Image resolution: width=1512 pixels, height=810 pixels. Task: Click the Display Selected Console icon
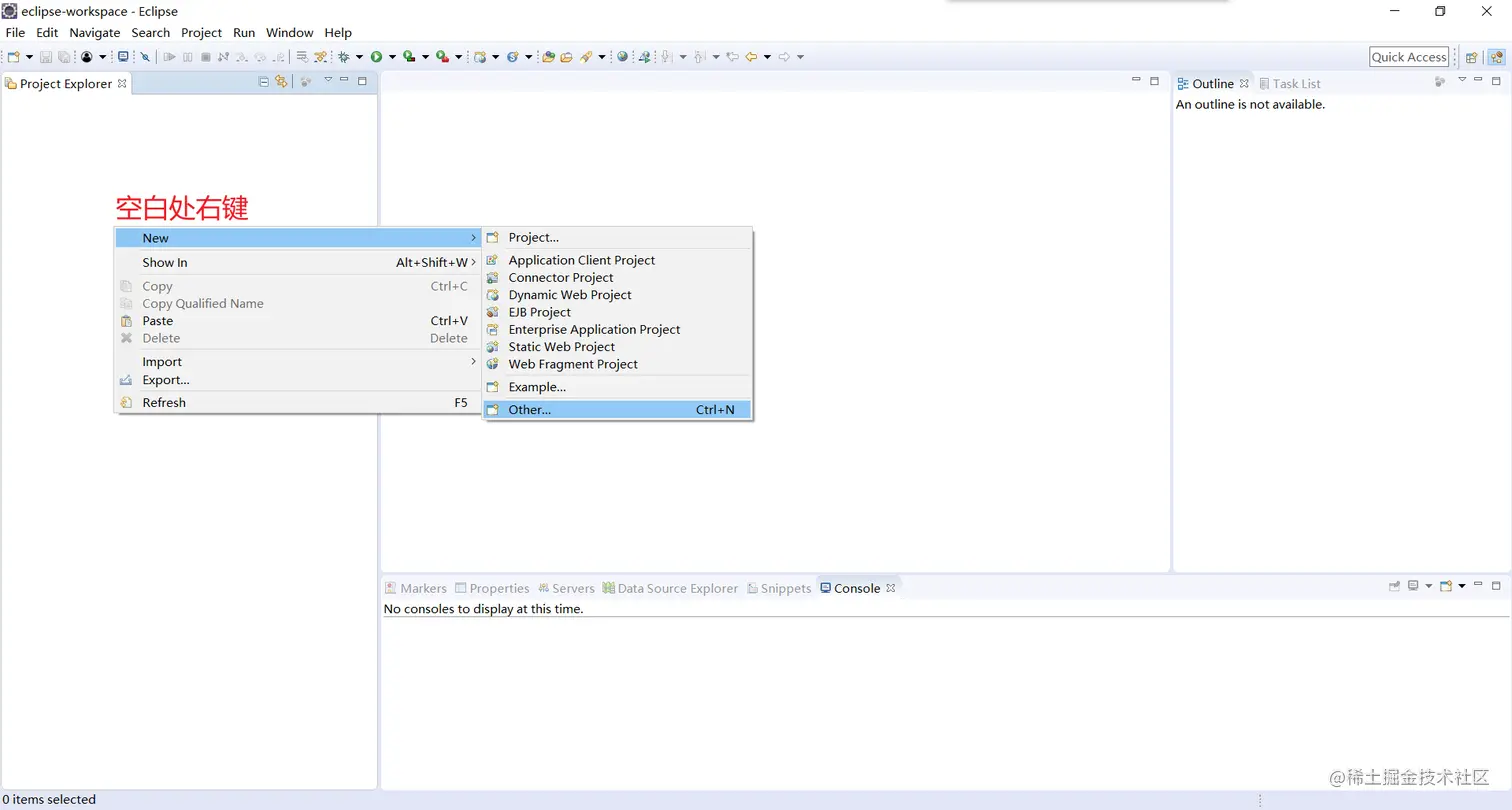[x=1413, y=586]
